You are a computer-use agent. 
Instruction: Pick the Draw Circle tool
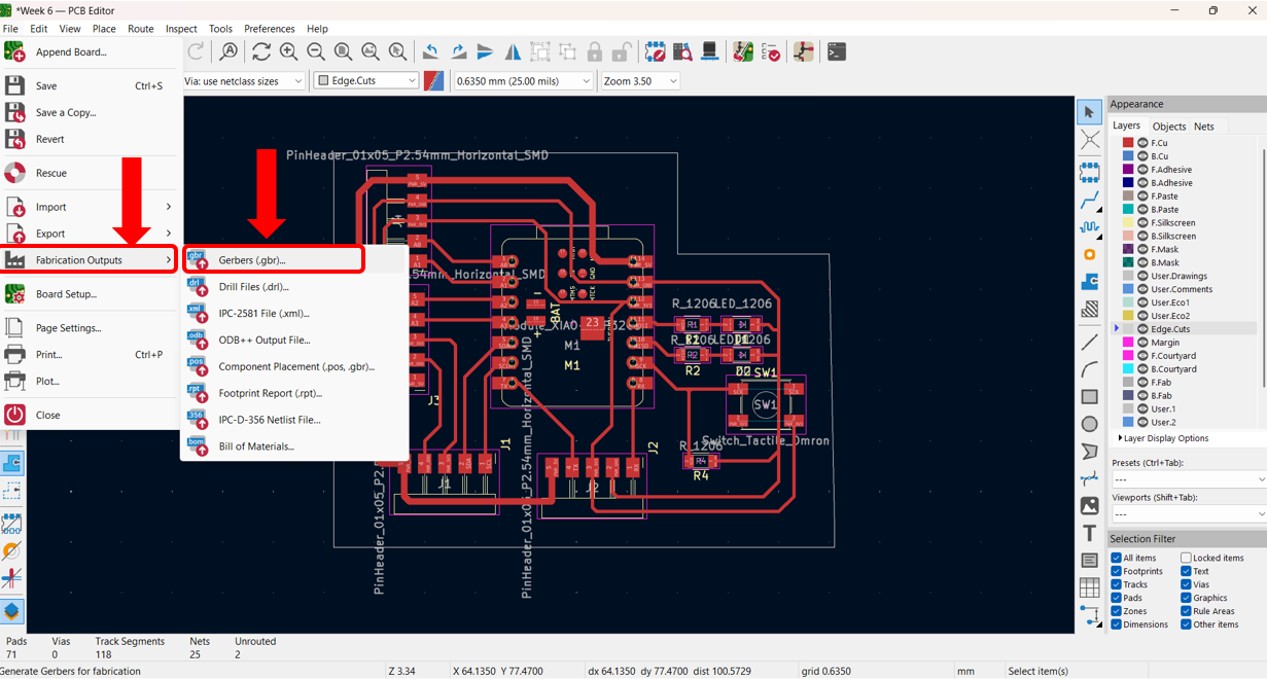[1089, 424]
